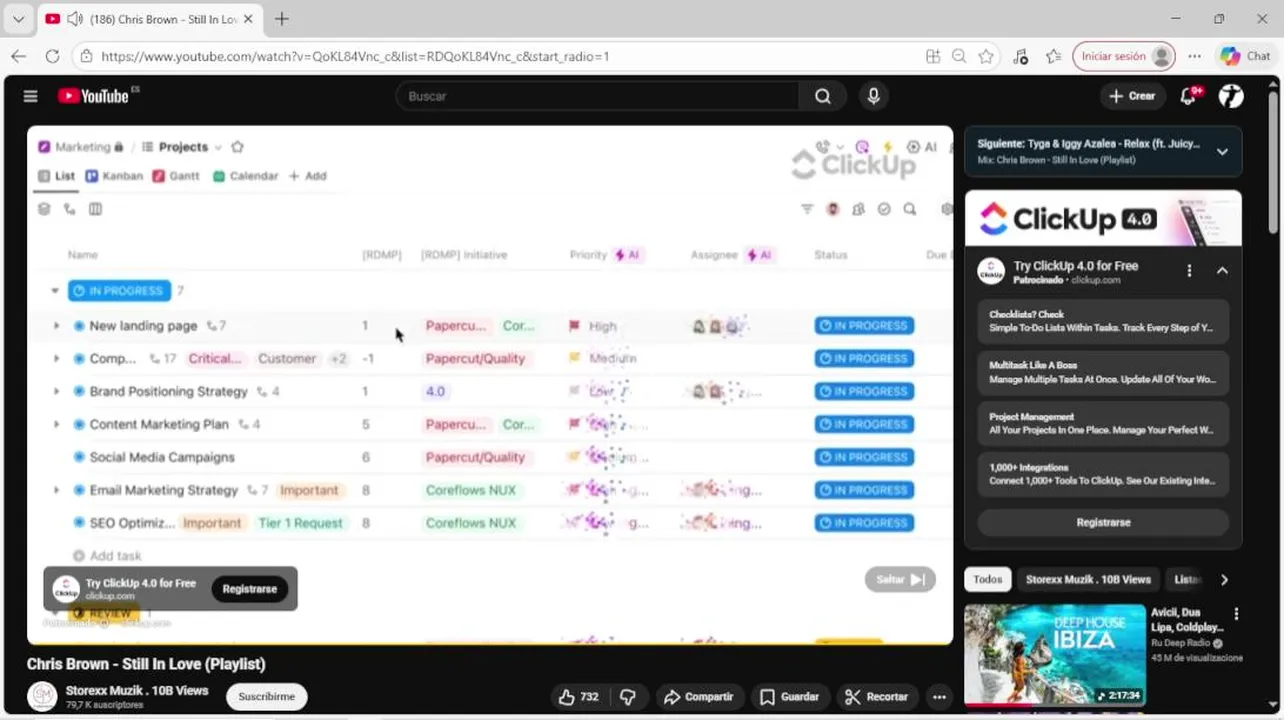Screen dimensions: 1284x720
Task: Add this page to favorites star
Action: pyautogui.click(x=986, y=56)
